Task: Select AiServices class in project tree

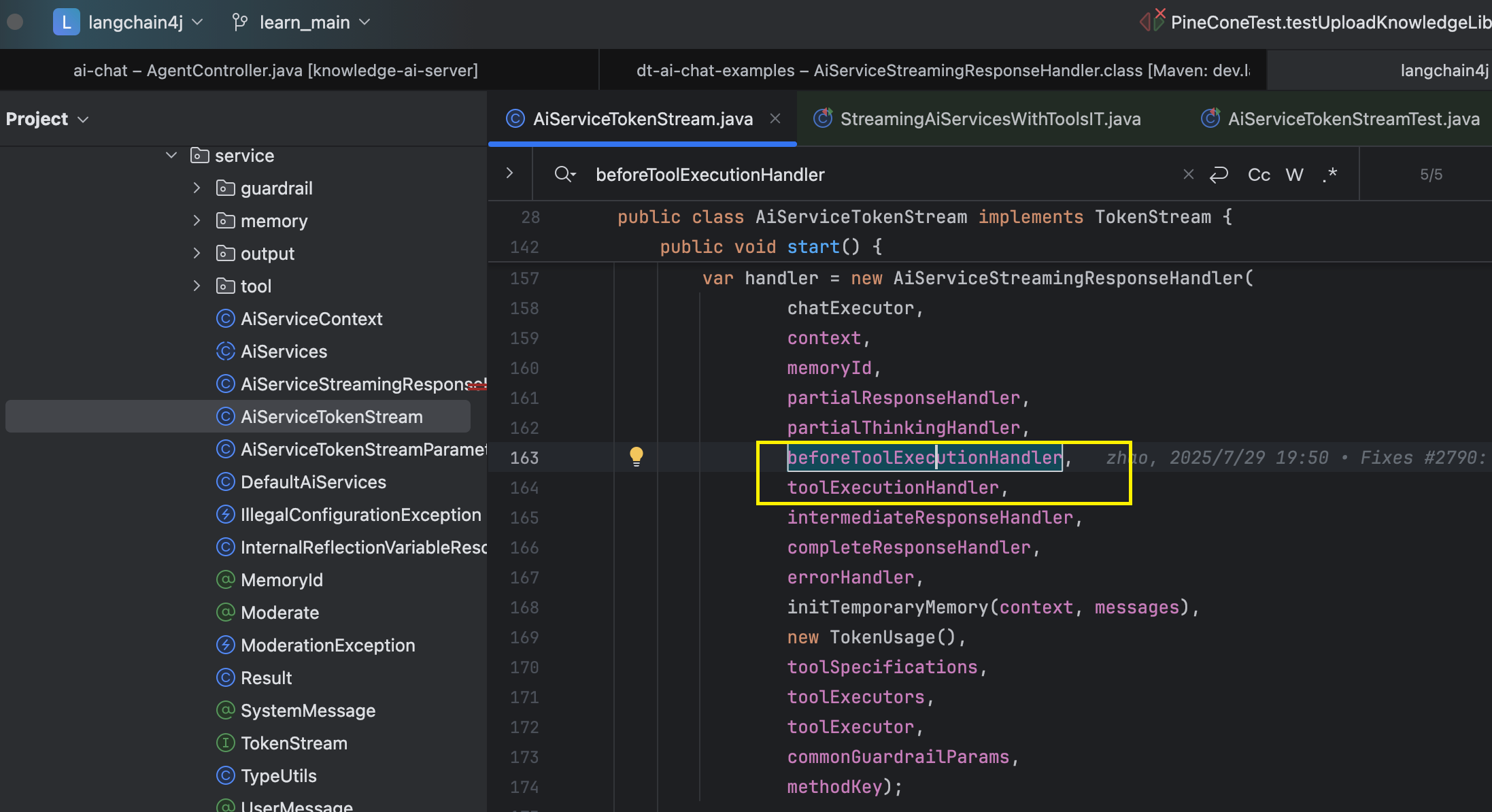Action: (x=271, y=352)
